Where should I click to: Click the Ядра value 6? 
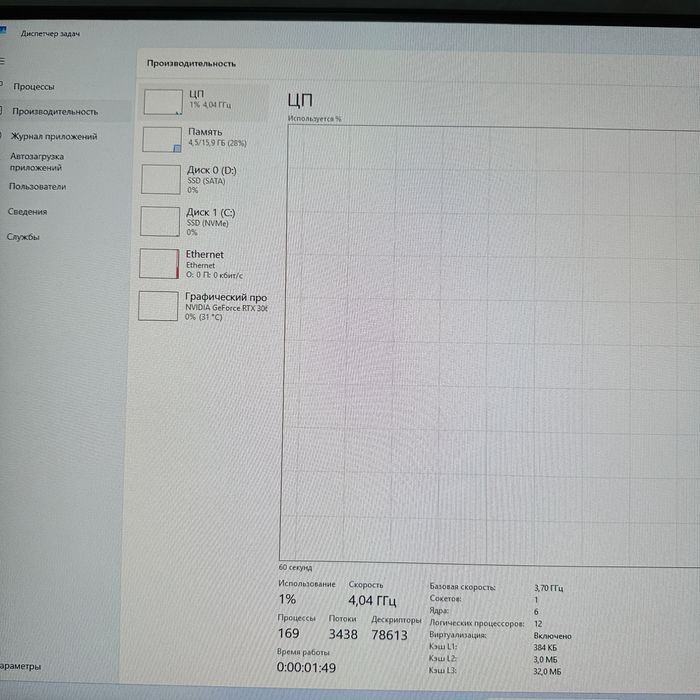tap(536, 612)
